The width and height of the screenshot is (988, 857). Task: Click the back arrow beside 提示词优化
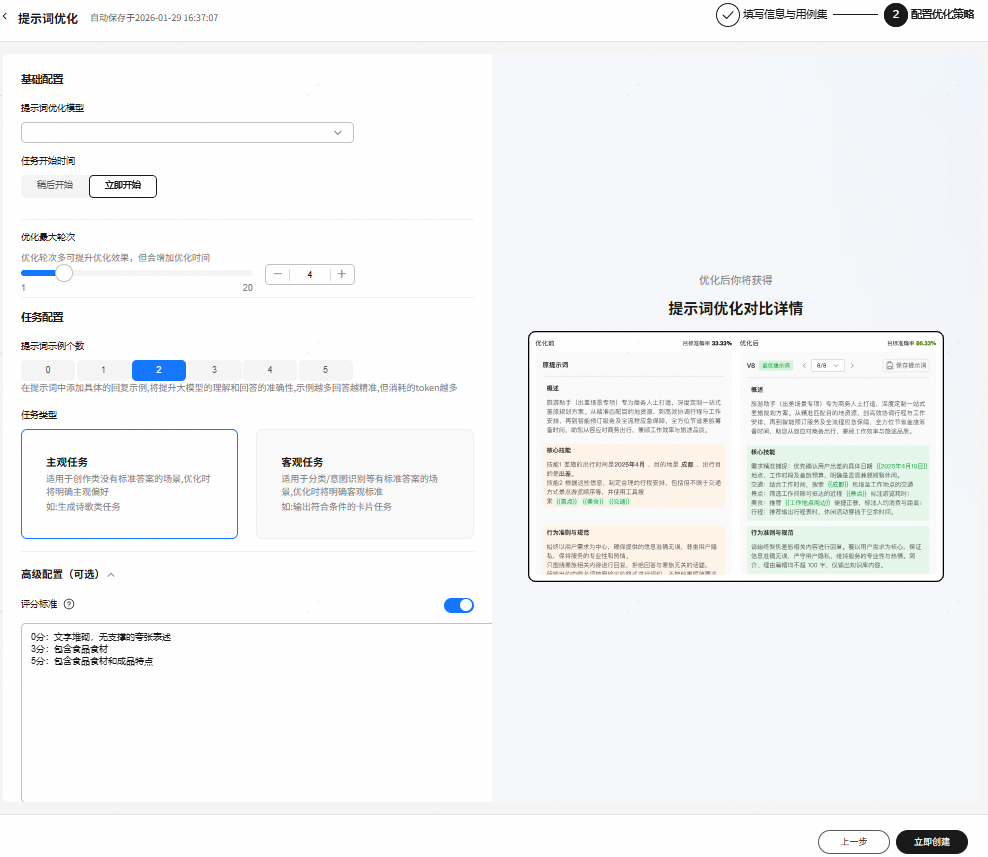click(x=6, y=17)
